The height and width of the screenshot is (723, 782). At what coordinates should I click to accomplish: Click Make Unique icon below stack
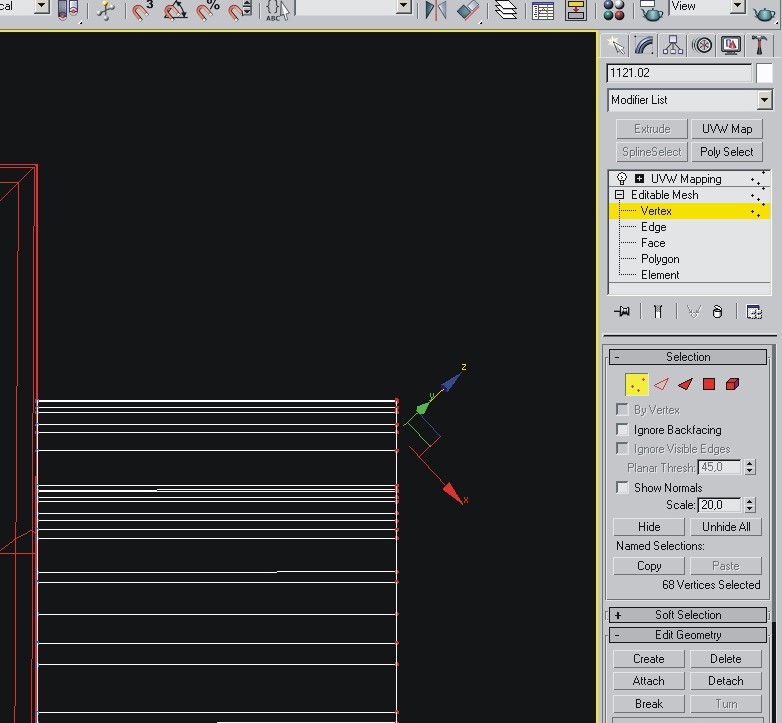click(x=694, y=312)
